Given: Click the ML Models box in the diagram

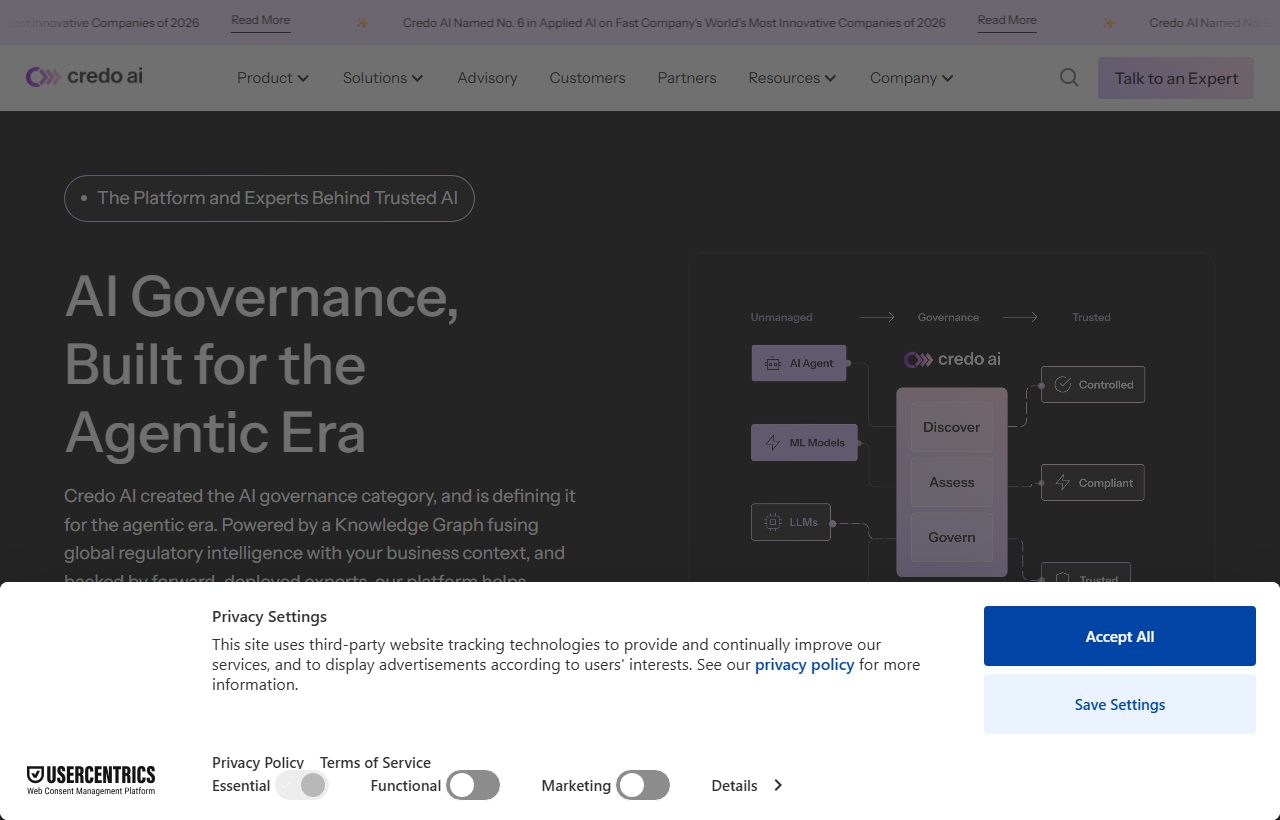Looking at the screenshot, I should tap(804, 442).
